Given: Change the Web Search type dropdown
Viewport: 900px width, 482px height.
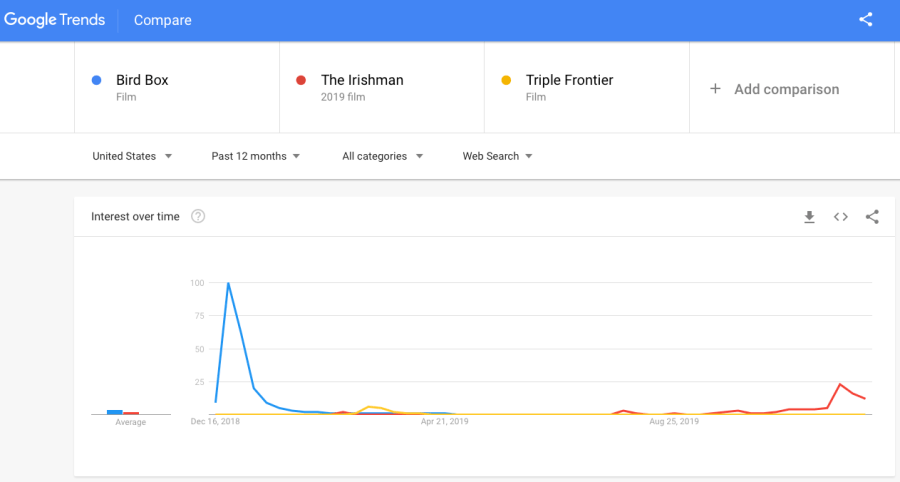Looking at the screenshot, I should [x=497, y=156].
